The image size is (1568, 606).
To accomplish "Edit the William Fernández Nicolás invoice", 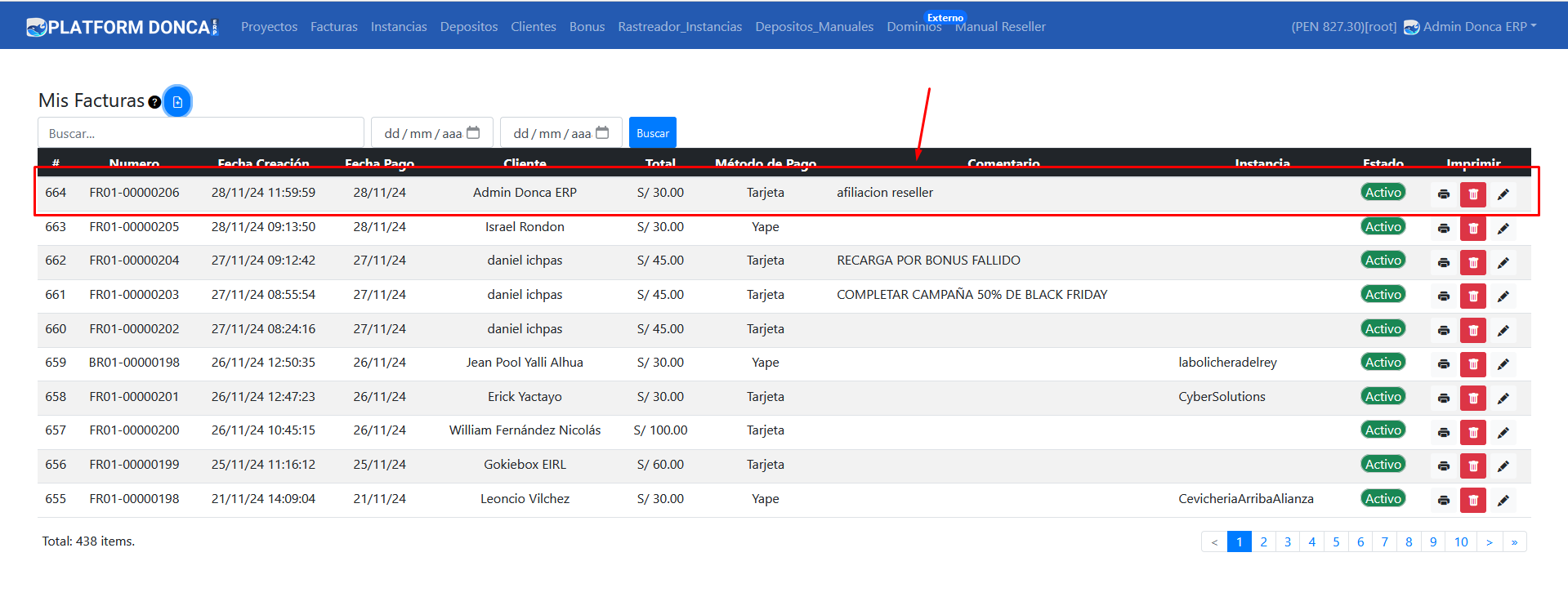I will click(1503, 432).
